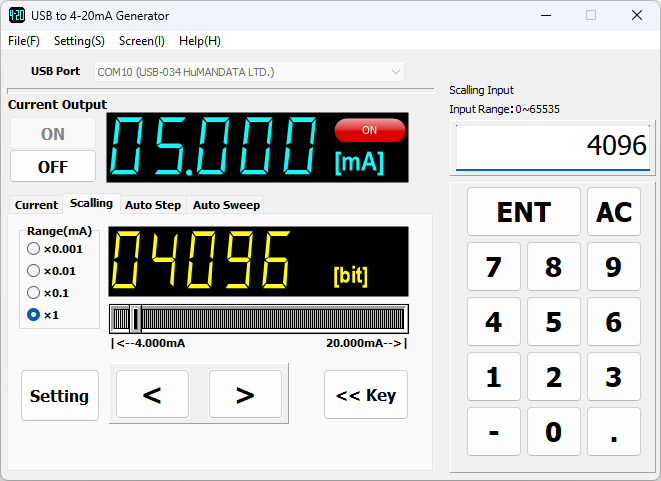Click the '|<--4.000mA' slider label
The image size is (661, 481).
coord(148,343)
